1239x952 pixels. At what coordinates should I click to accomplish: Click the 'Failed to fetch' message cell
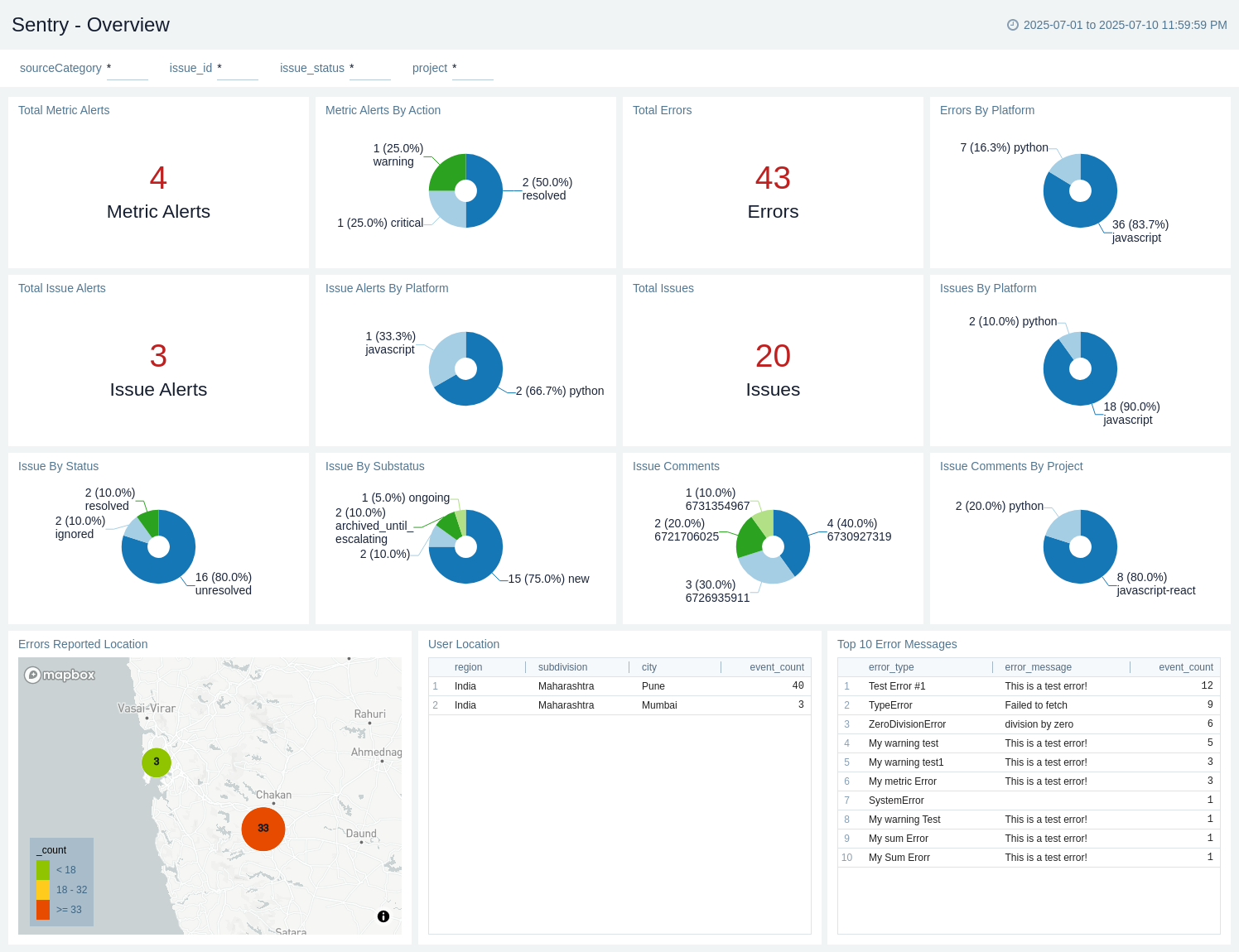click(x=1036, y=705)
